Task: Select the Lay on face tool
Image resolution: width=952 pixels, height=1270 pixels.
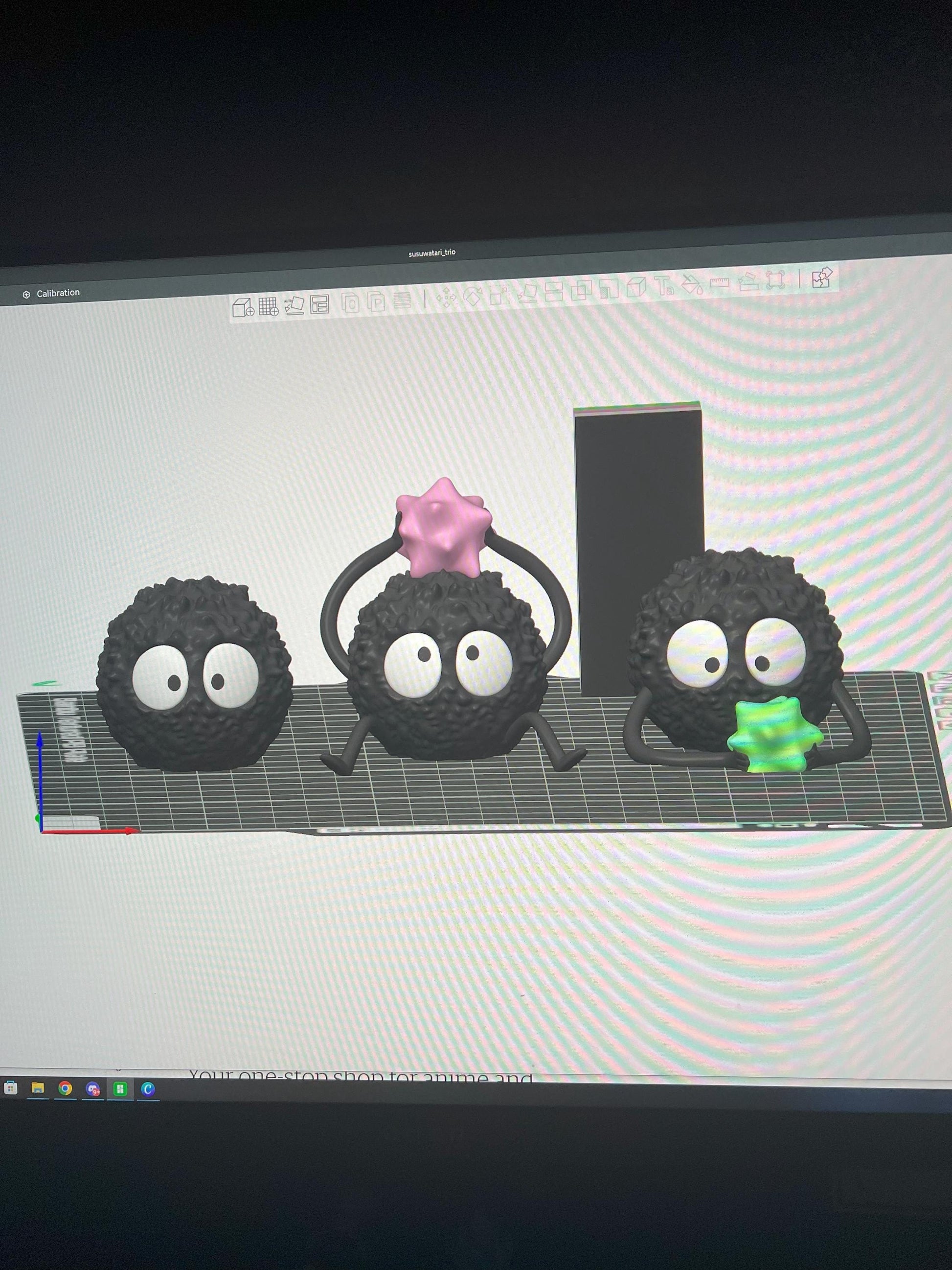Action: pos(527,293)
